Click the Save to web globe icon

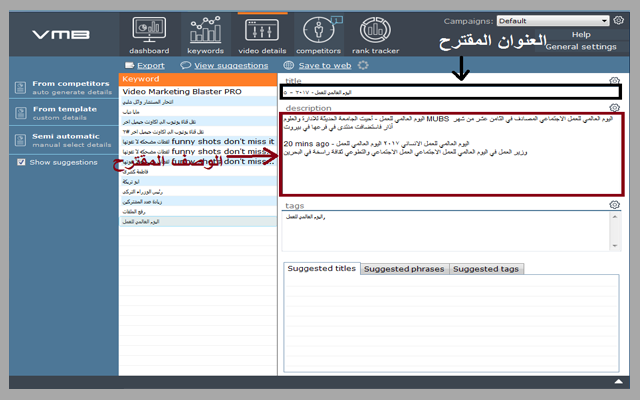point(289,65)
